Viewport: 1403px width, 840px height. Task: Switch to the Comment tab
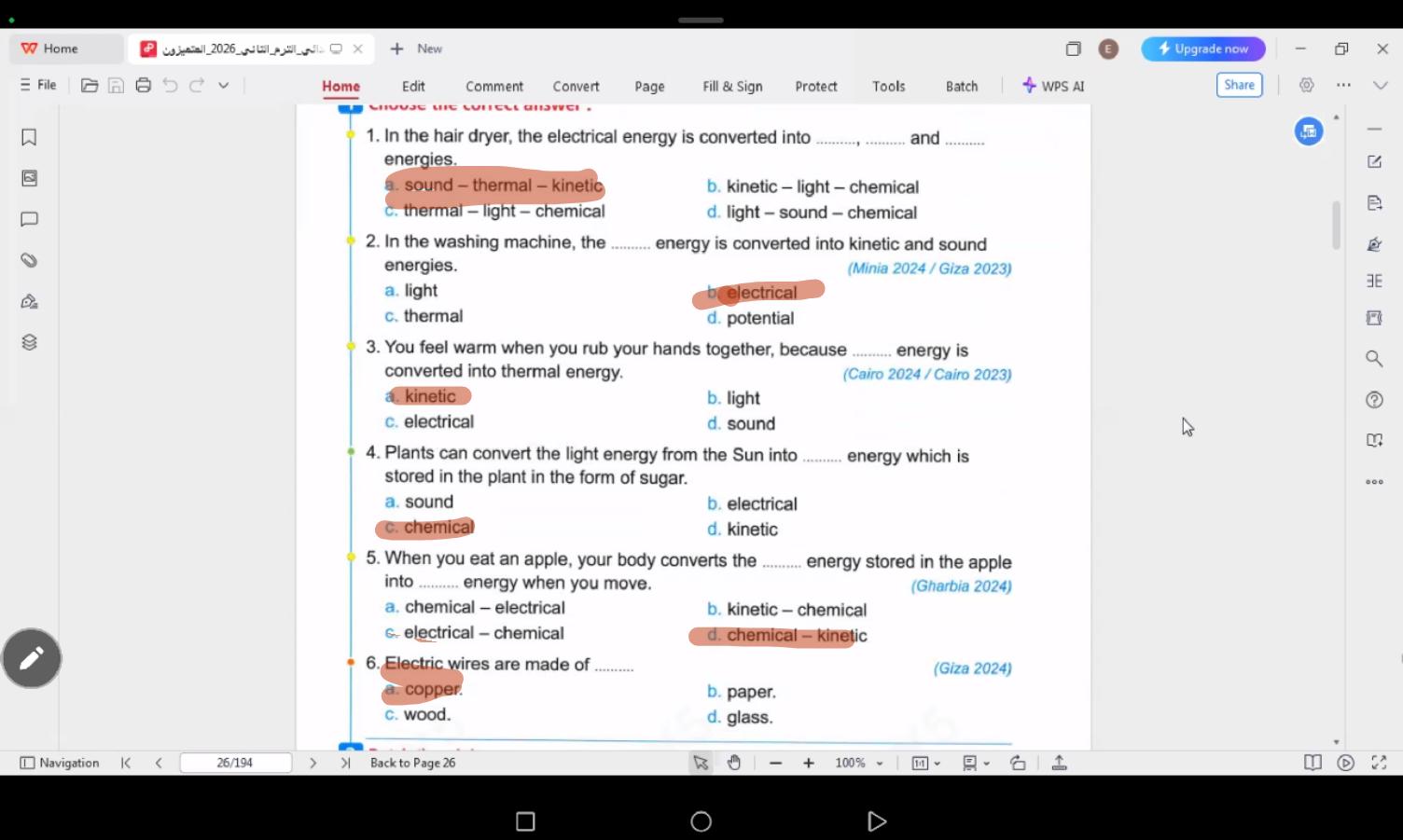[x=494, y=86]
